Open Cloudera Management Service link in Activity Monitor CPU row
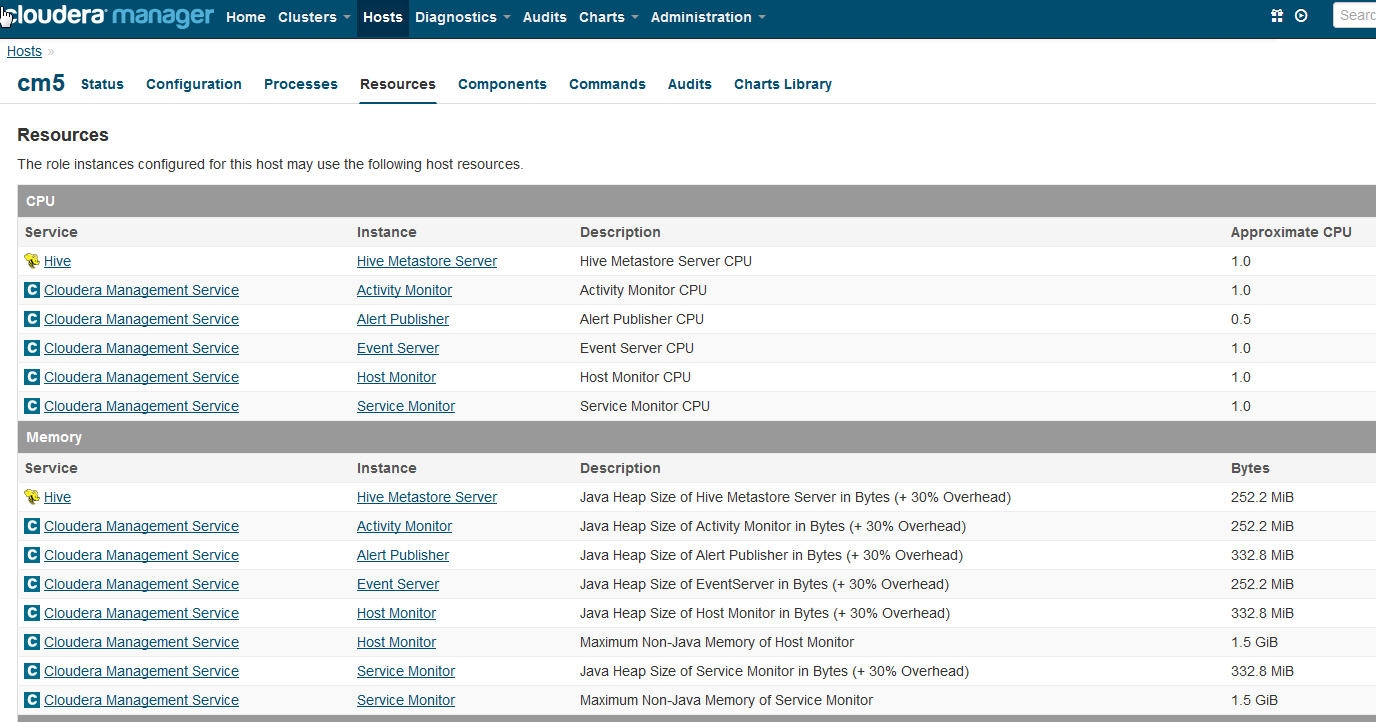This screenshot has height=722, width=1376. point(141,290)
